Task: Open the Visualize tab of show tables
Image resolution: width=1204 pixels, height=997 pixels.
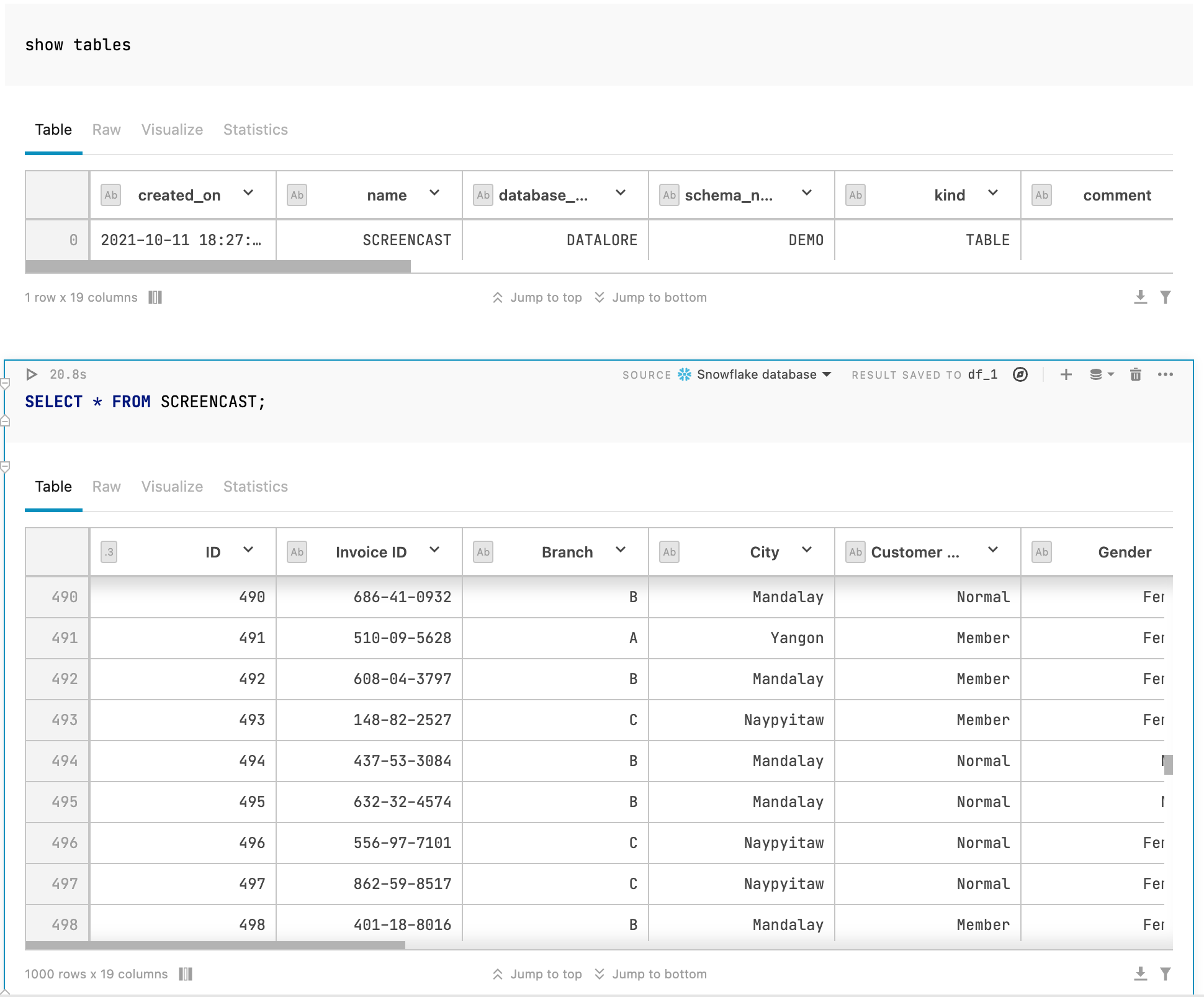Action: click(x=172, y=129)
